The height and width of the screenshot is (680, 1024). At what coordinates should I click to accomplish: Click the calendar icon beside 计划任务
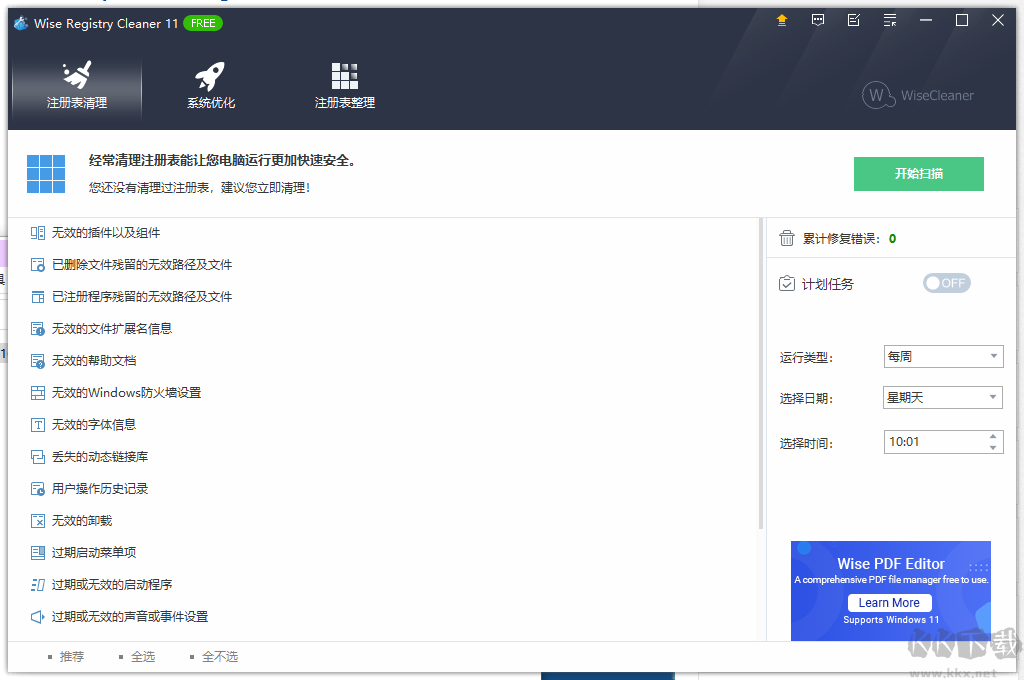click(x=786, y=283)
